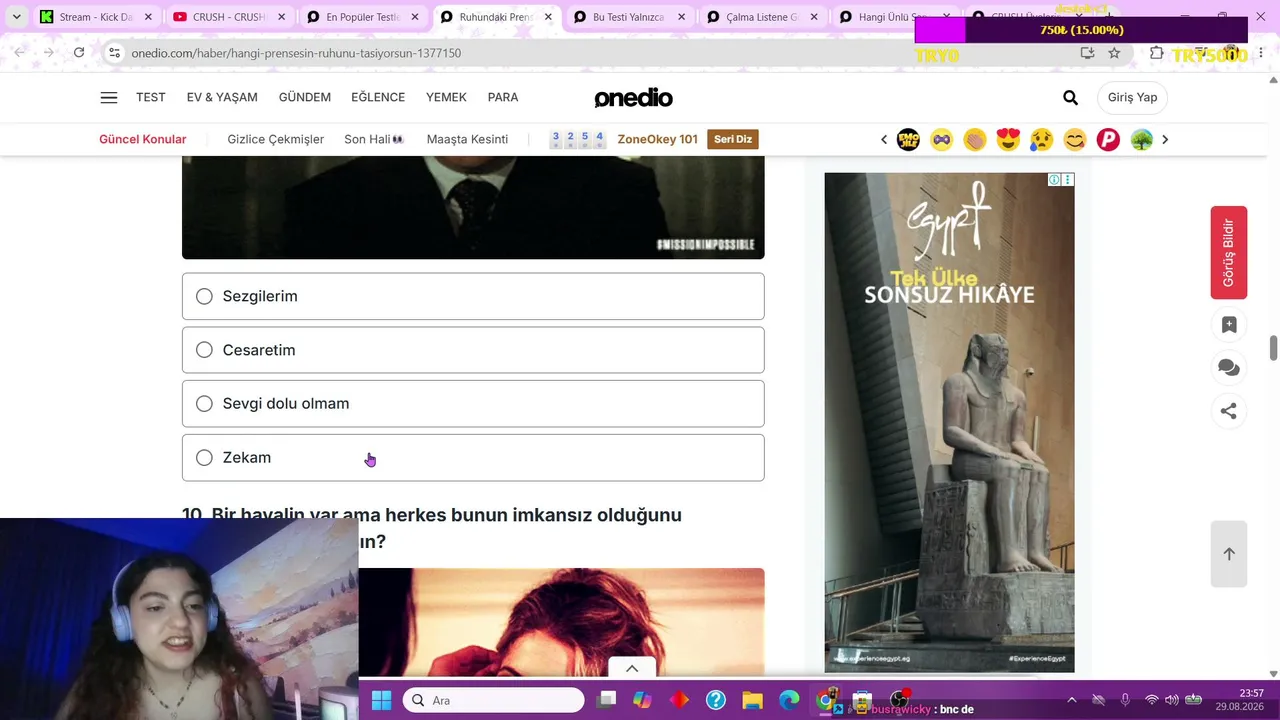Image resolution: width=1280 pixels, height=720 pixels.
Task: Open the Windows Start menu
Action: pos(381,700)
